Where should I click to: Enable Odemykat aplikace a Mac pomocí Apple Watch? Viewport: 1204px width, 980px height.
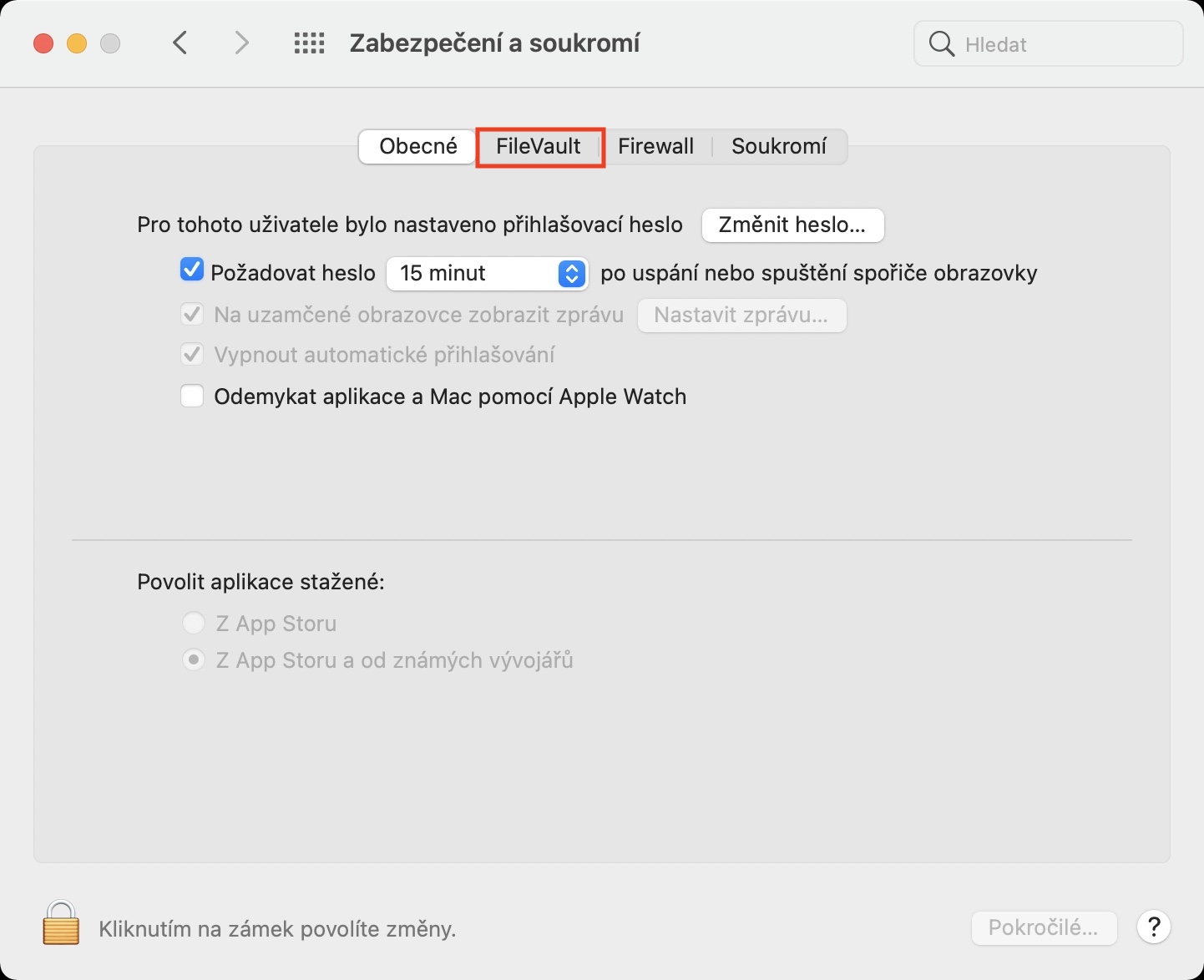click(x=192, y=396)
